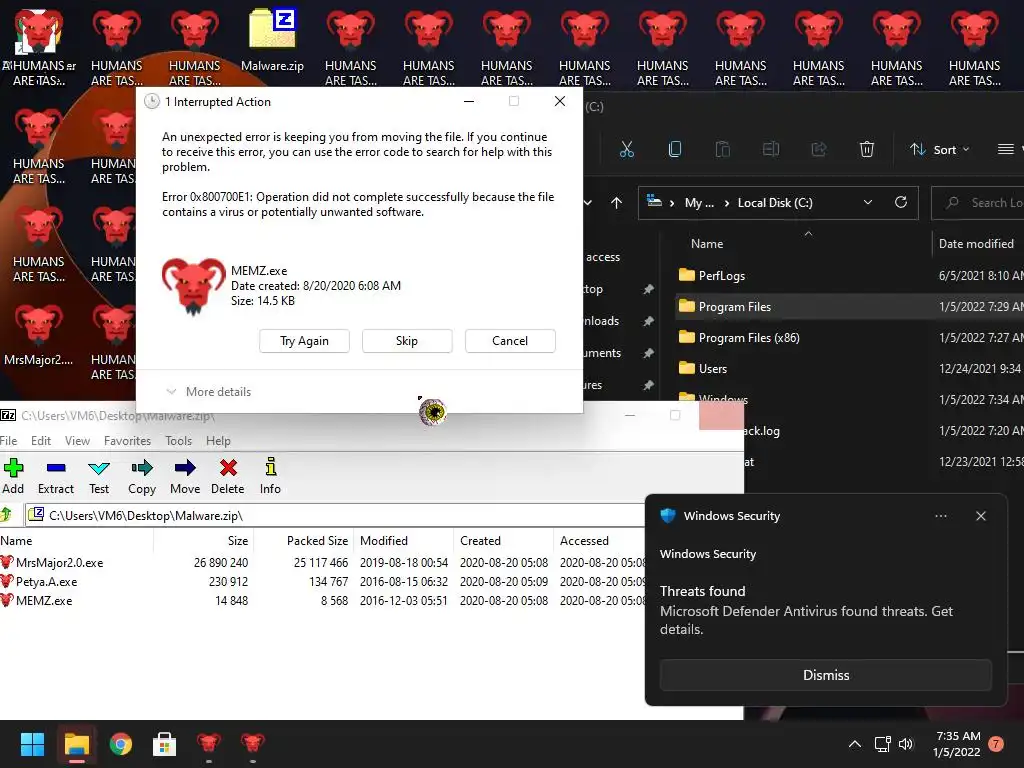Screen dimensions: 1024x768
Task: Select the Users folder in Local Disk
Action: point(712,368)
